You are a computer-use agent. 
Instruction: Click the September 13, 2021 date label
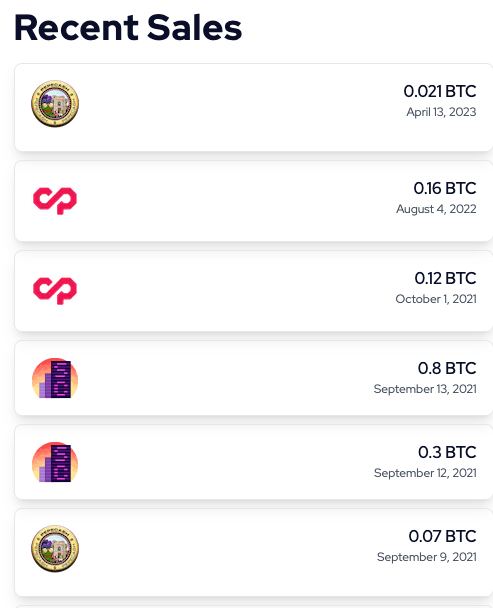pos(425,389)
